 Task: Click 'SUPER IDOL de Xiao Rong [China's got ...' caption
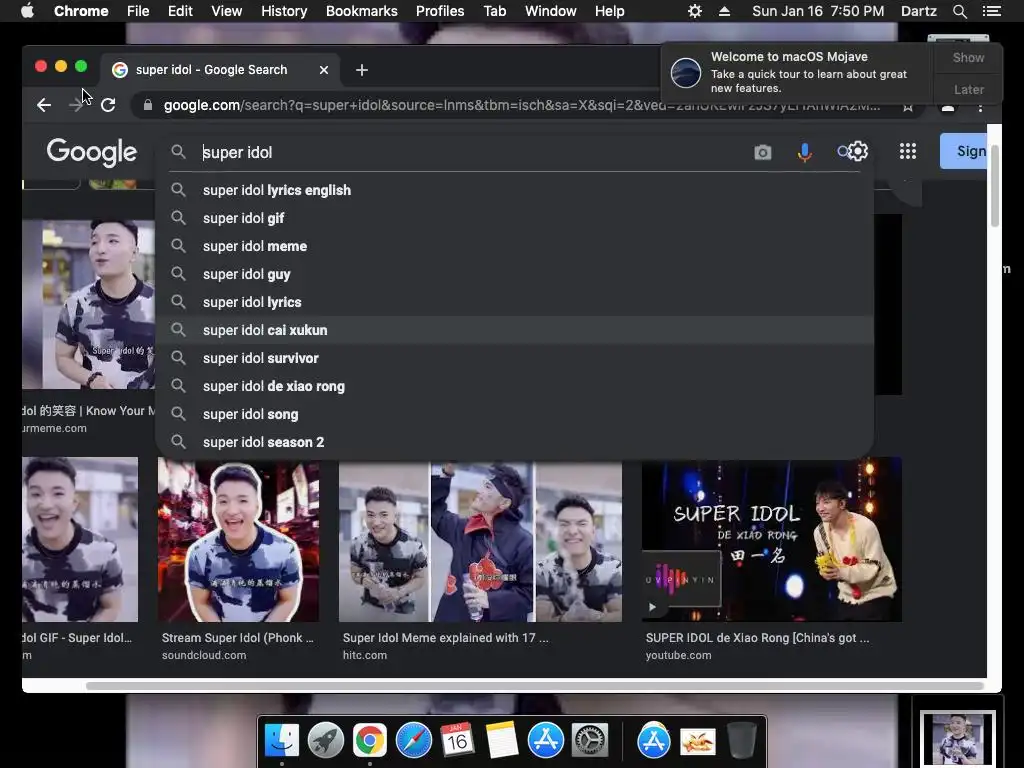point(758,638)
